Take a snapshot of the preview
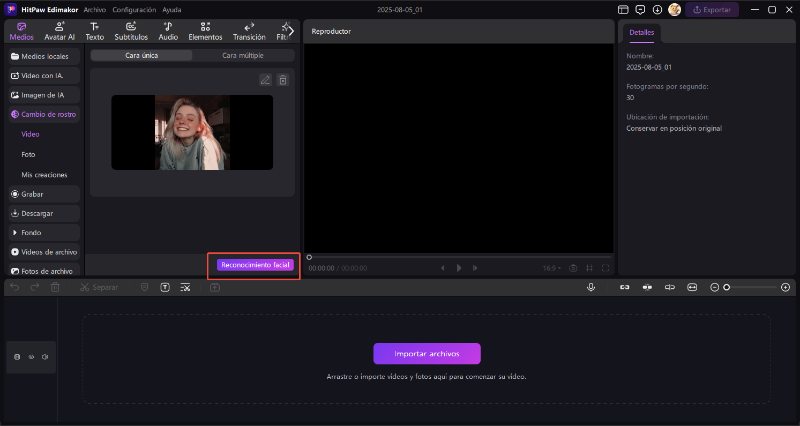 [x=573, y=268]
